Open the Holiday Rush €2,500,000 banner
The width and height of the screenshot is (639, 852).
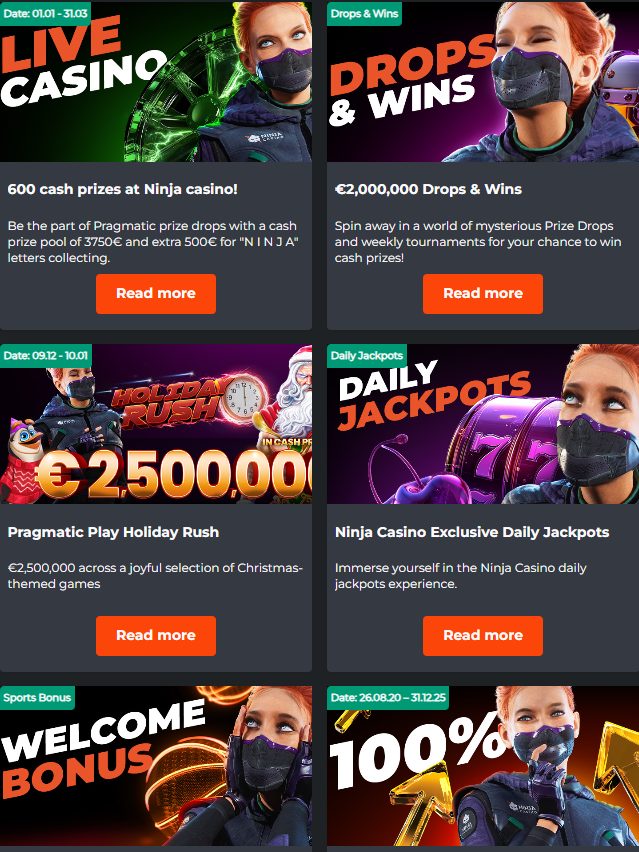(156, 424)
